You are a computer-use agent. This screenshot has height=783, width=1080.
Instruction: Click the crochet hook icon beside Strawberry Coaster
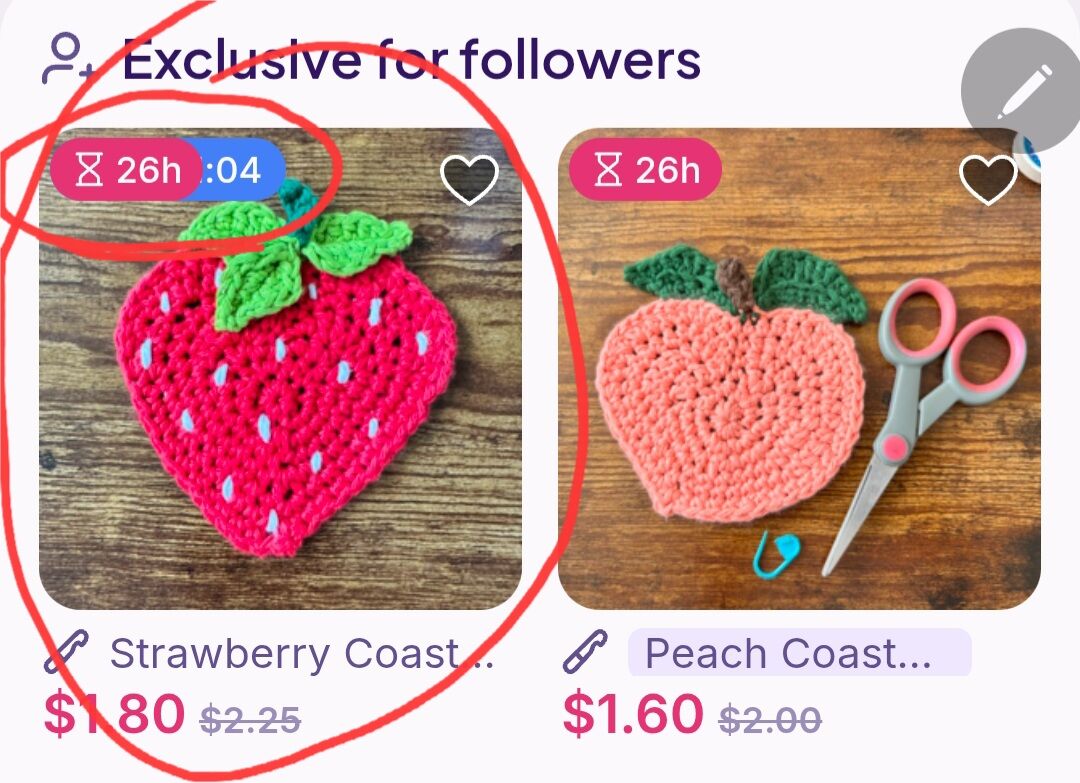click(67, 651)
